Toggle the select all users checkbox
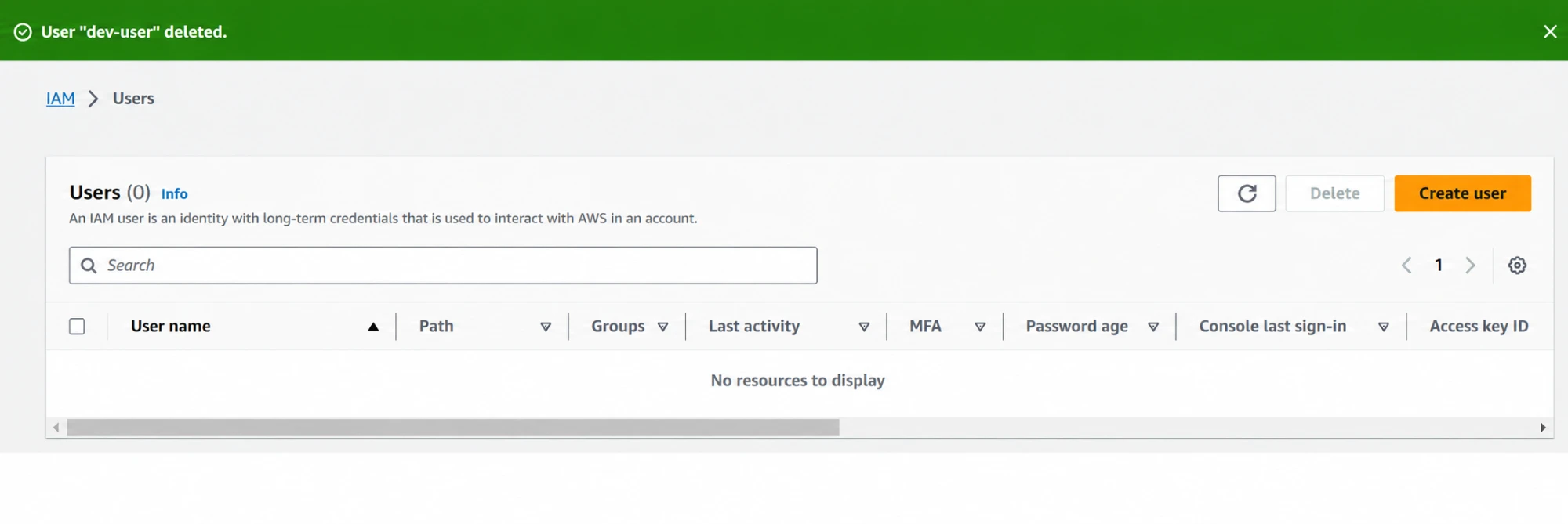This screenshot has height=524, width=1568. click(x=77, y=327)
